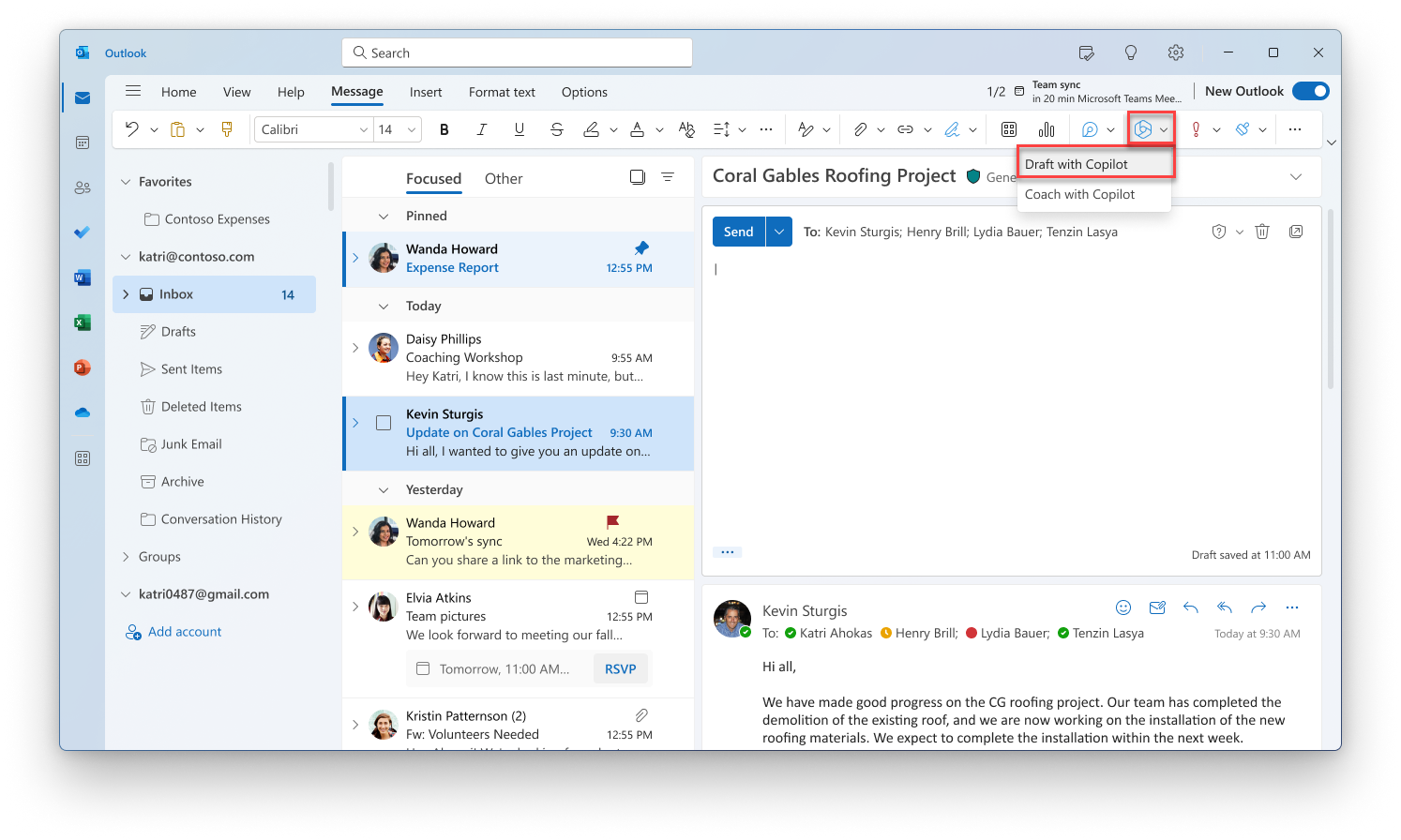Launch Word from the app rail
This screenshot has height=840, width=1401.
pyautogui.click(x=83, y=277)
